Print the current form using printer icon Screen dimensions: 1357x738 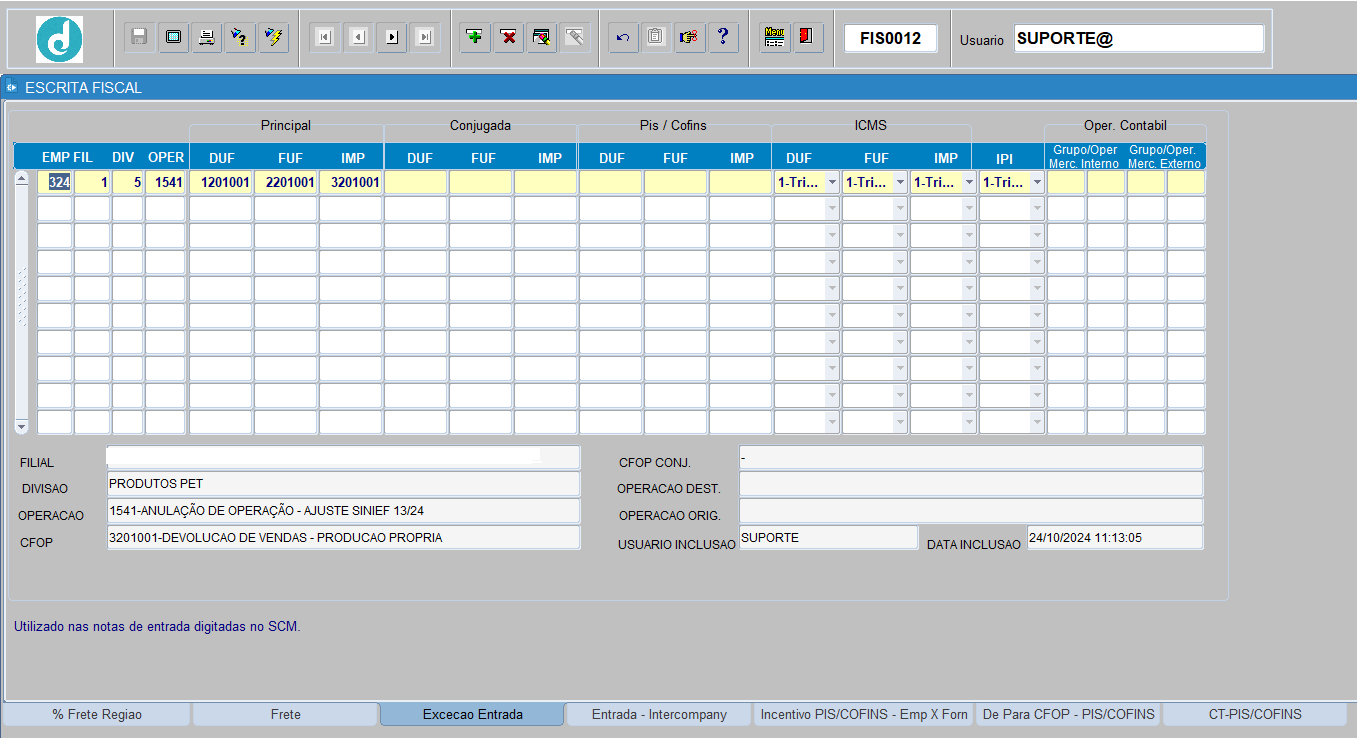[x=206, y=37]
